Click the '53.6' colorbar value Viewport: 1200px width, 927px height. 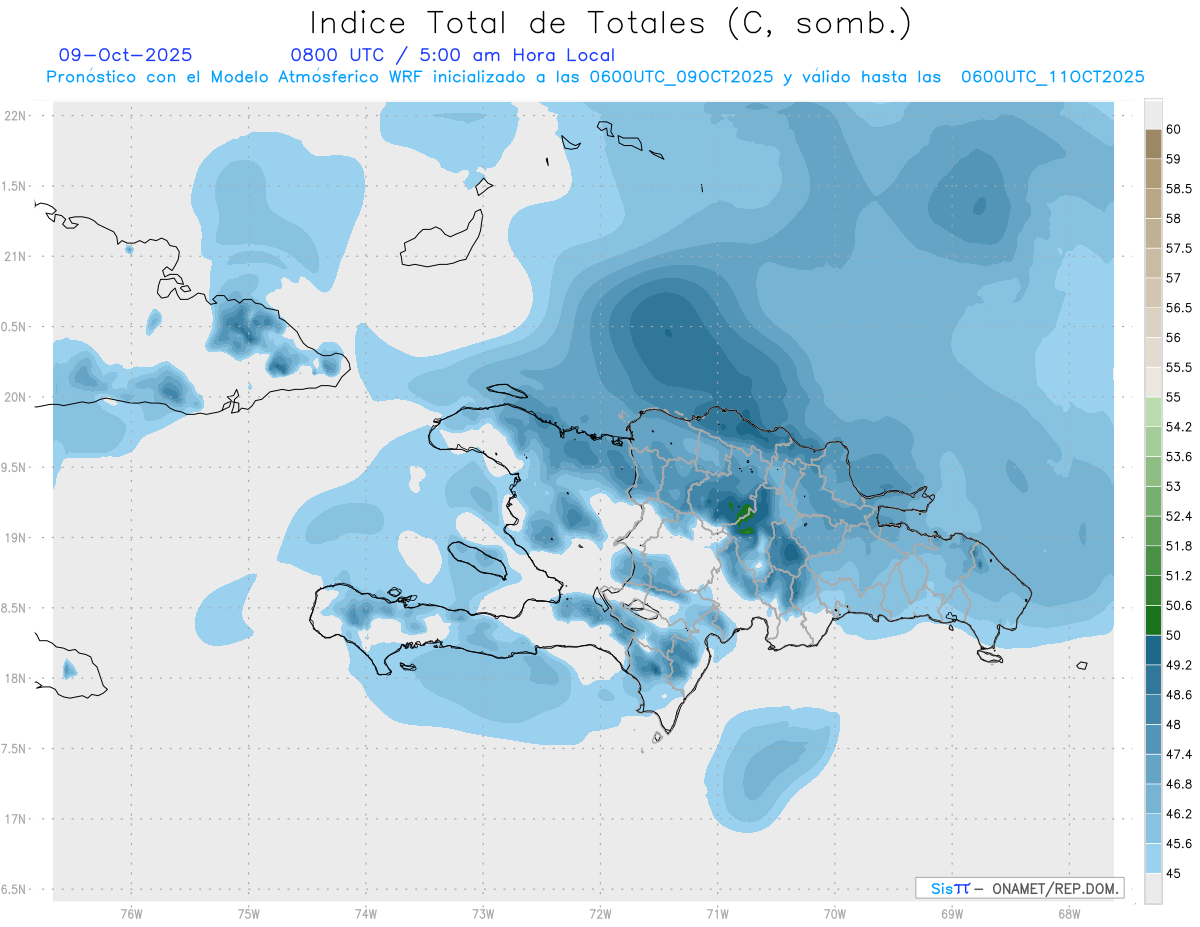pos(1180,456)
